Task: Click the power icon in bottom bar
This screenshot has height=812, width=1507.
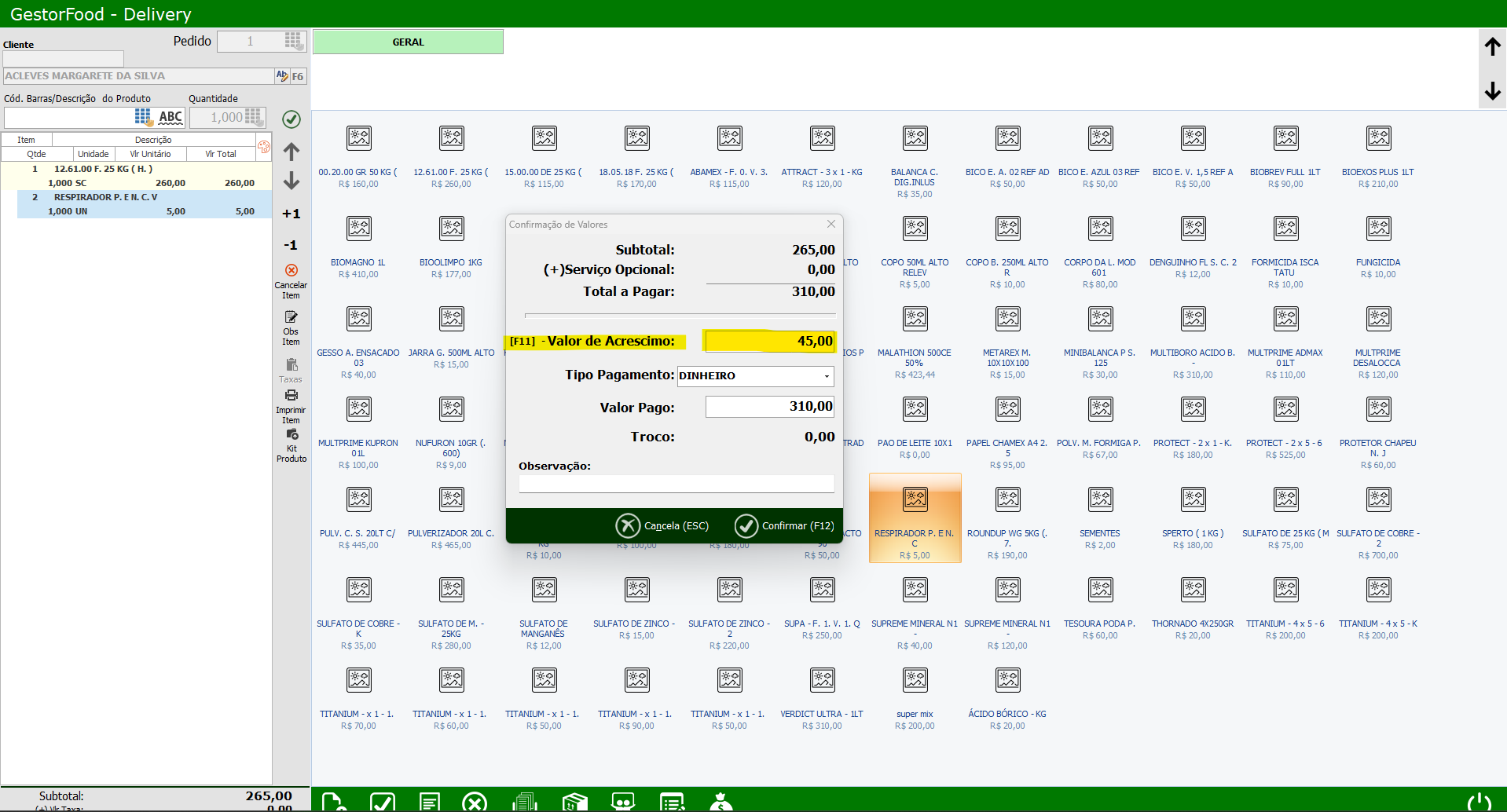Action: click(x=1479, y=801)
